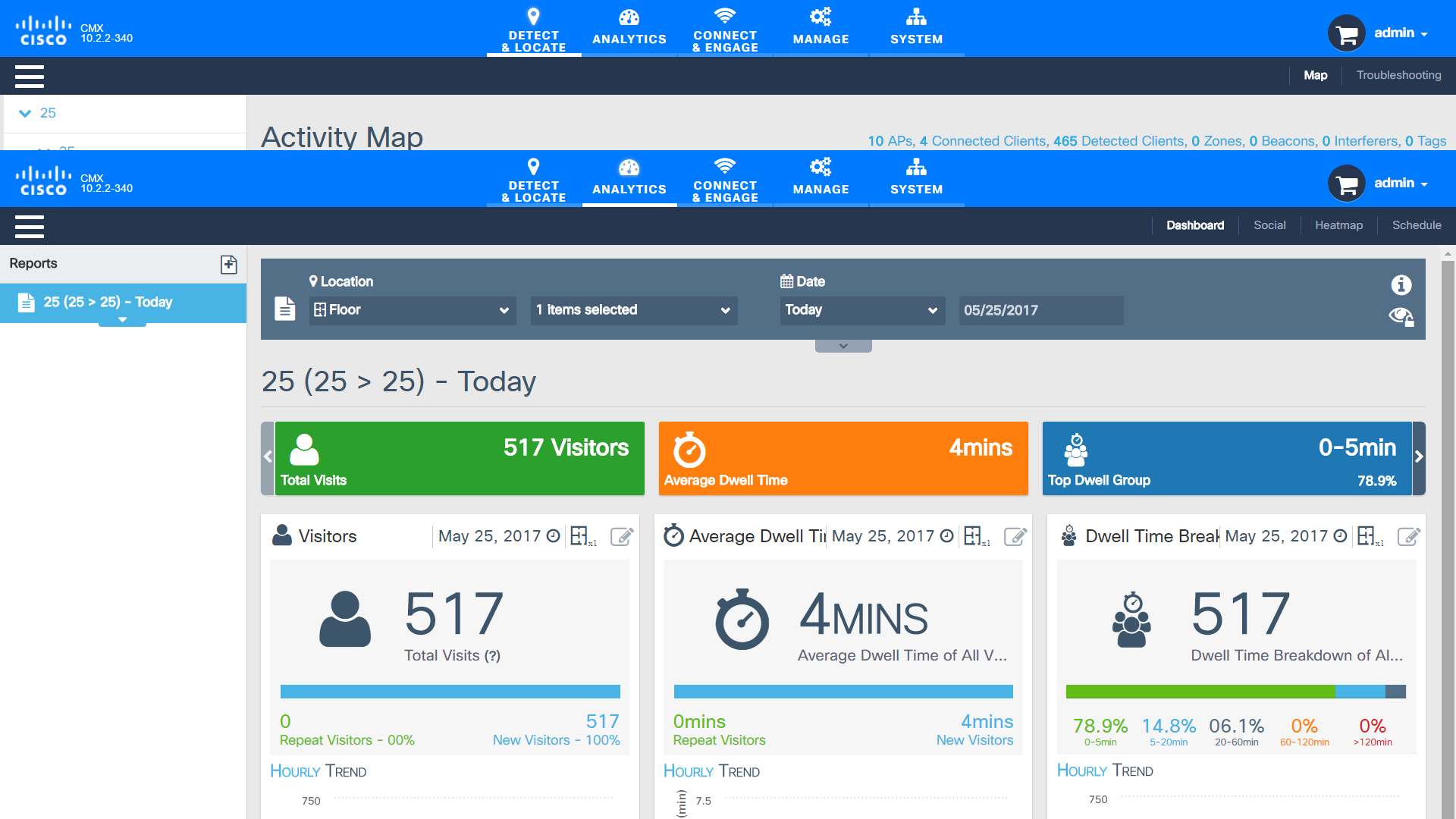Toggle the expand arrow below date filter
1456x819 pixels.
843,343
